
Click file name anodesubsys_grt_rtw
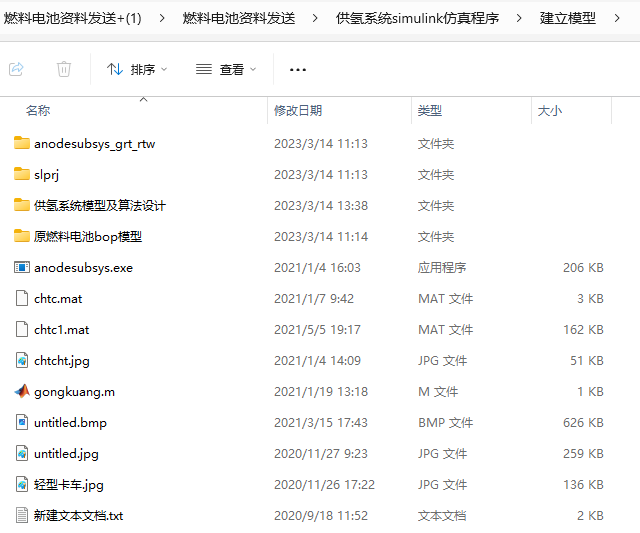[x=95, y=144]
